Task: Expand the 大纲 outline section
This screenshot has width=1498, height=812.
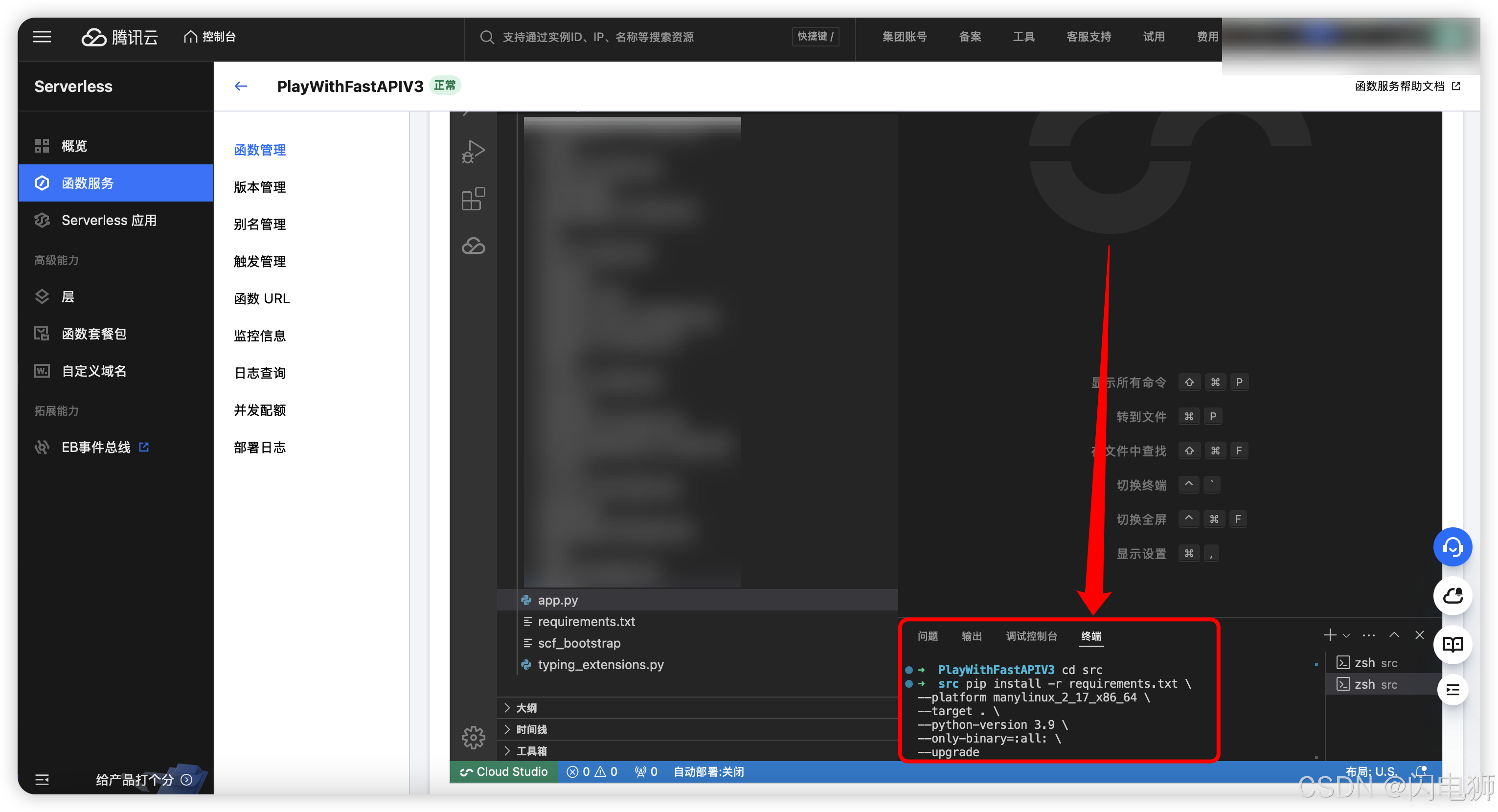Action: click(526, 708)
